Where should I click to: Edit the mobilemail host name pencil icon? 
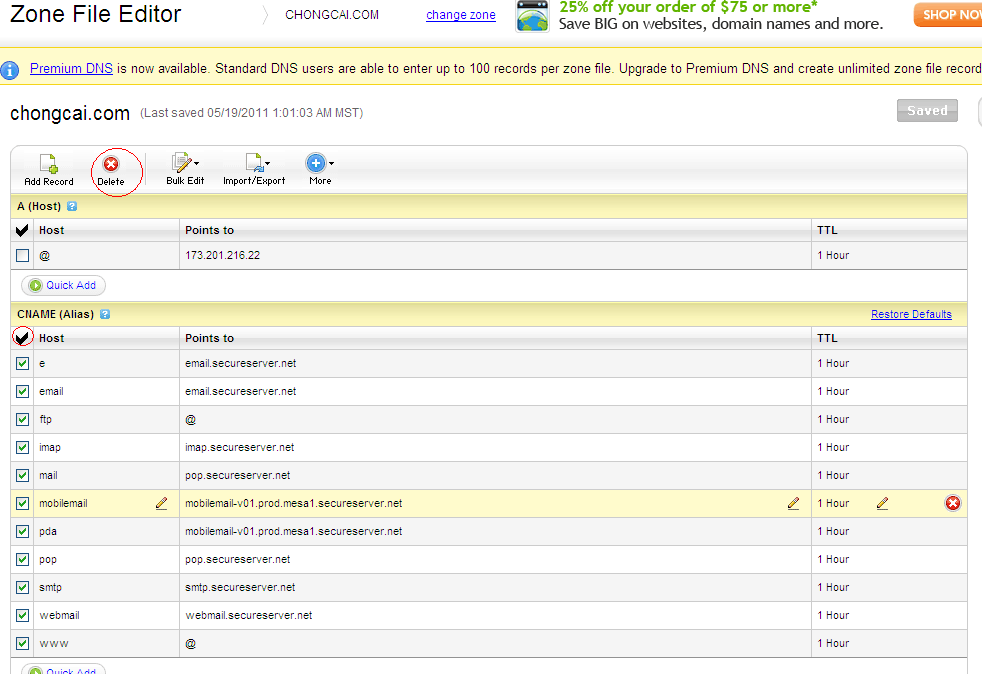(x=162, y=503)
